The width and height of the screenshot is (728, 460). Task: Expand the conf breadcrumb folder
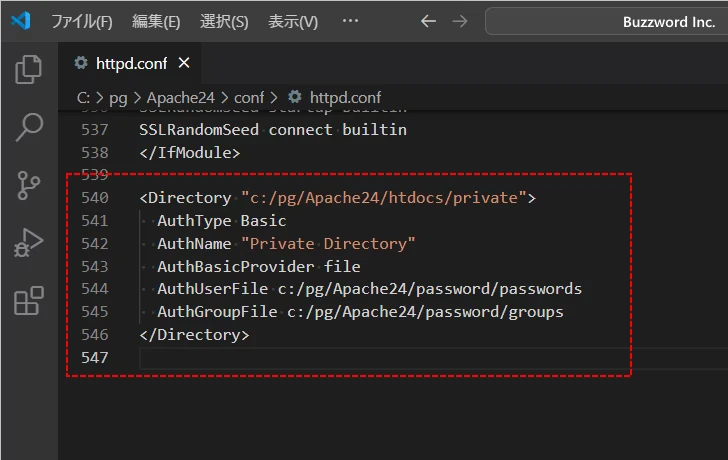tap(249, 97)
